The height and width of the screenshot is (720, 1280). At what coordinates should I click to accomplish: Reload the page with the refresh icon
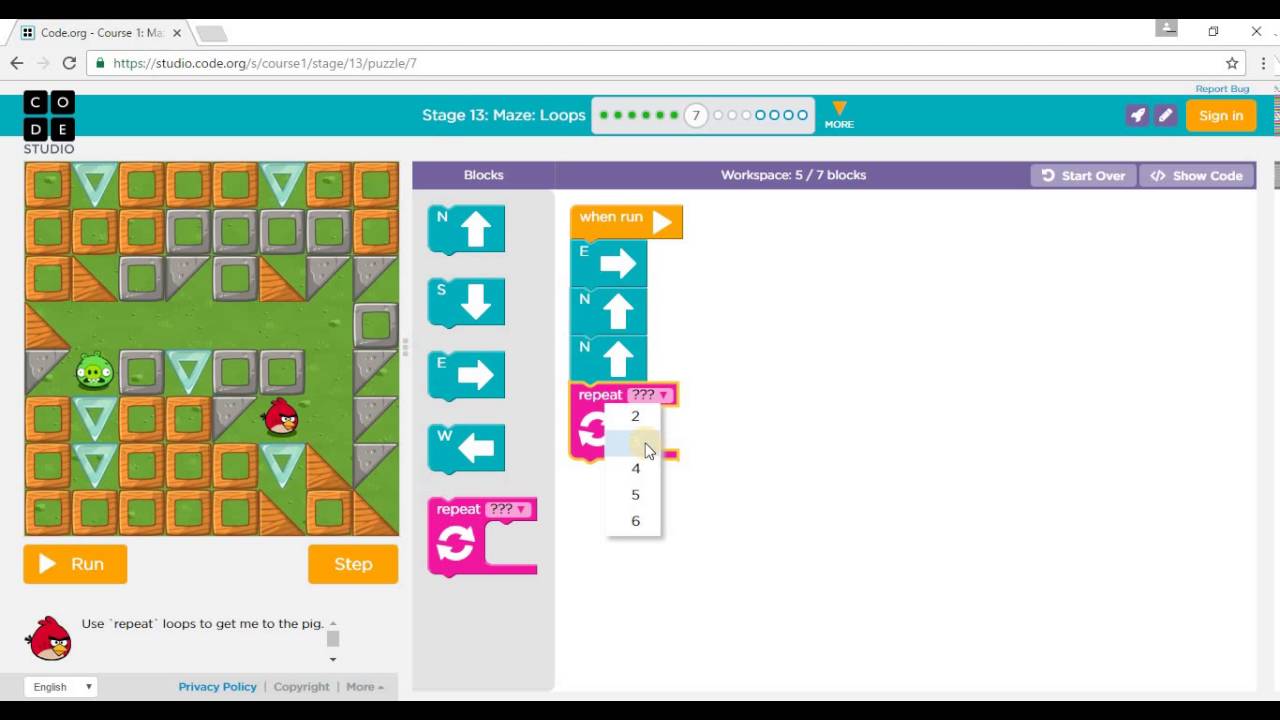[69, 63]
